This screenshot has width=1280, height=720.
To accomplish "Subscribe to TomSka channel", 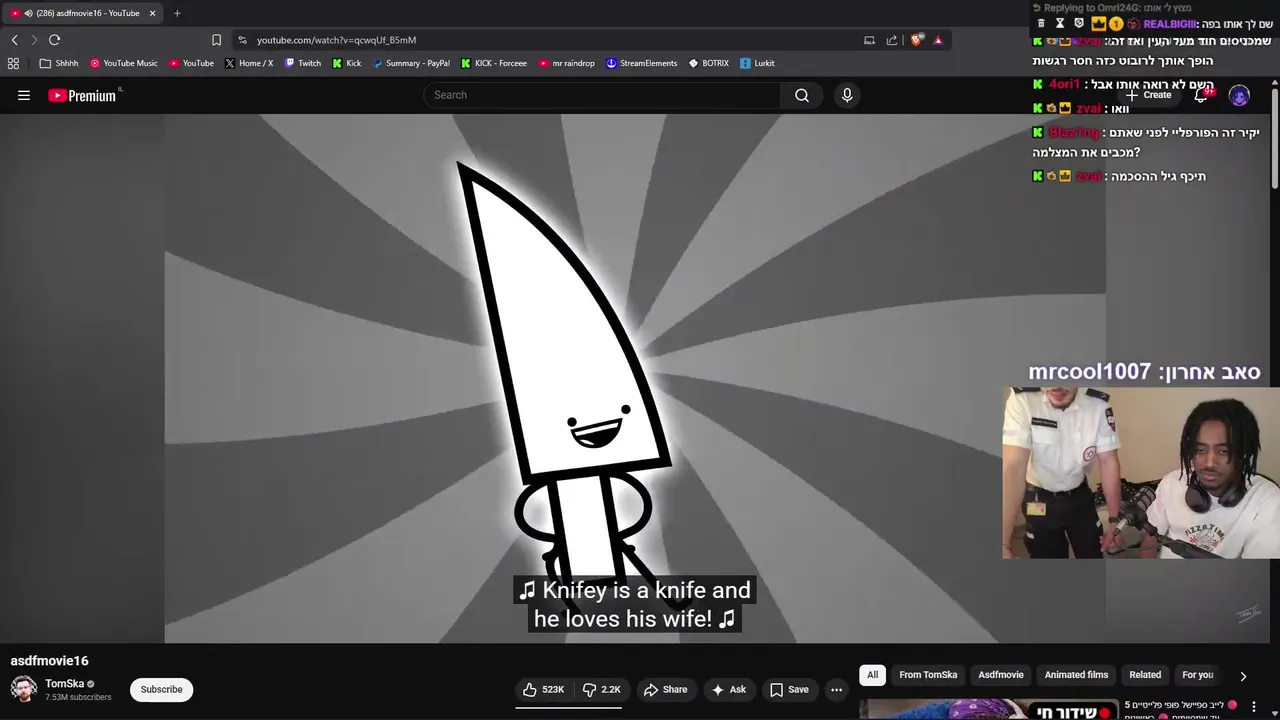I will [x=161, y=689].
